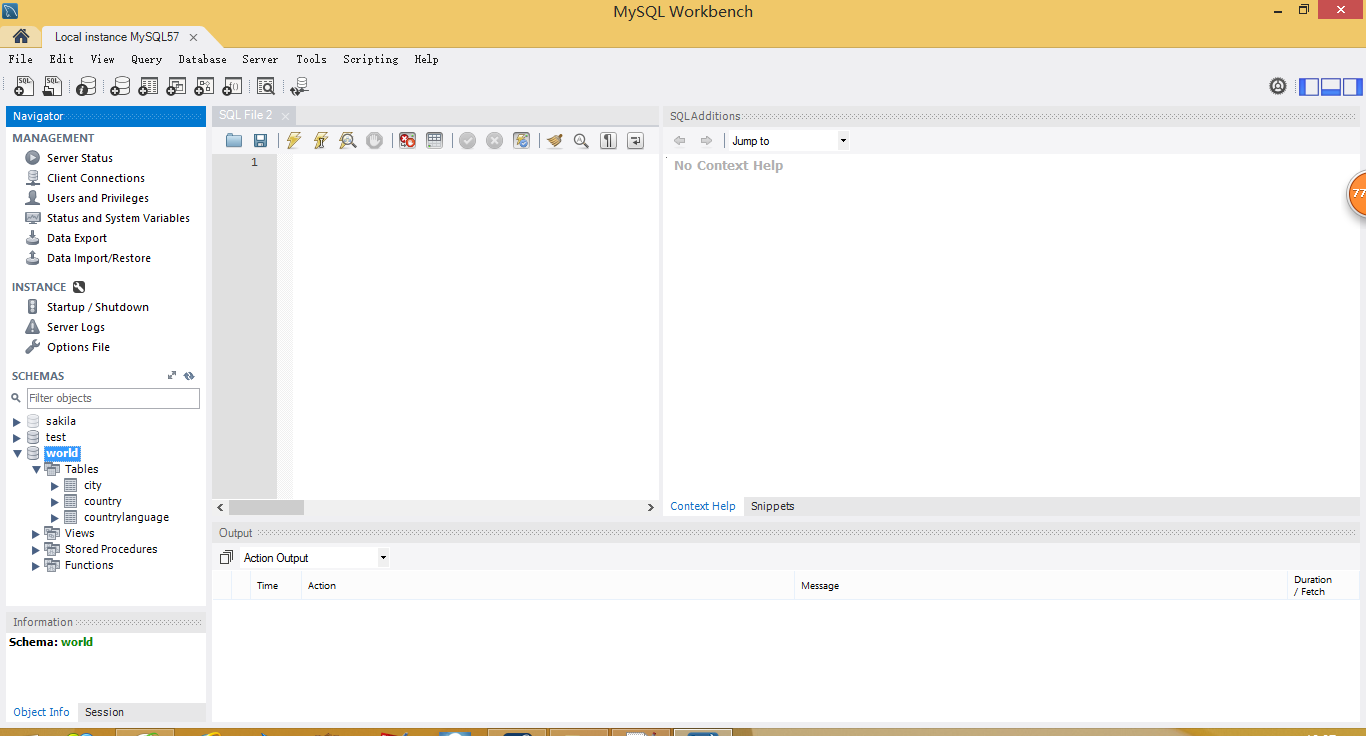Viewport: 1366px width, 736px height.
Task: Toggle word wrap icon in editor toolbar
Action: (x=635, y=141)
